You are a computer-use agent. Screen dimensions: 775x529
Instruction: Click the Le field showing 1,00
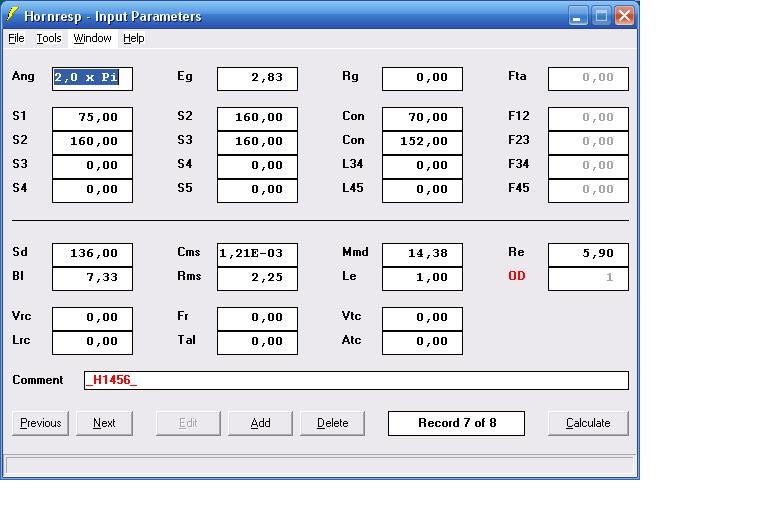coord(423,278)
